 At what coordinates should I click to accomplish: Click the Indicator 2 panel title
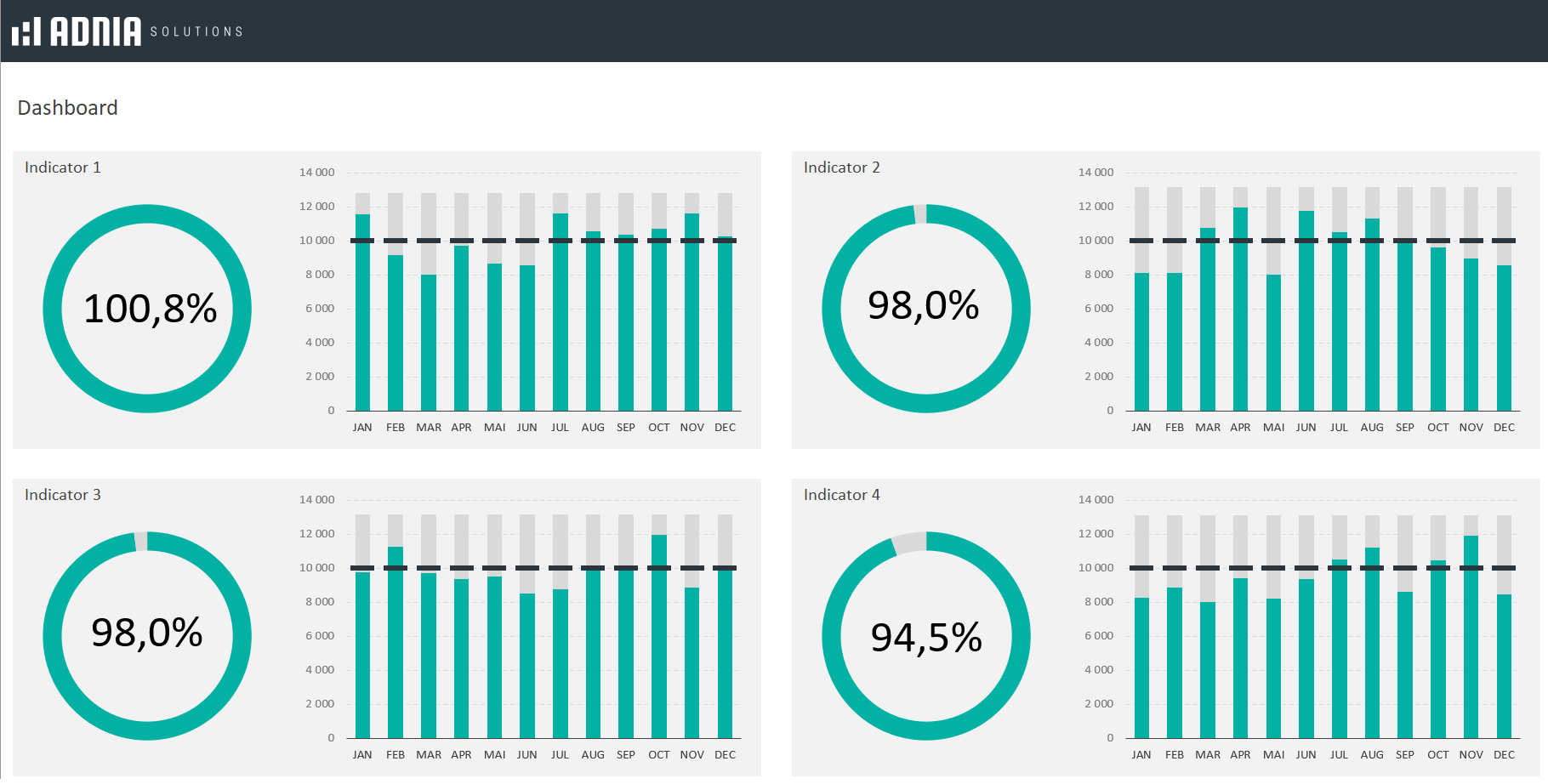click(x=841, y=168)
